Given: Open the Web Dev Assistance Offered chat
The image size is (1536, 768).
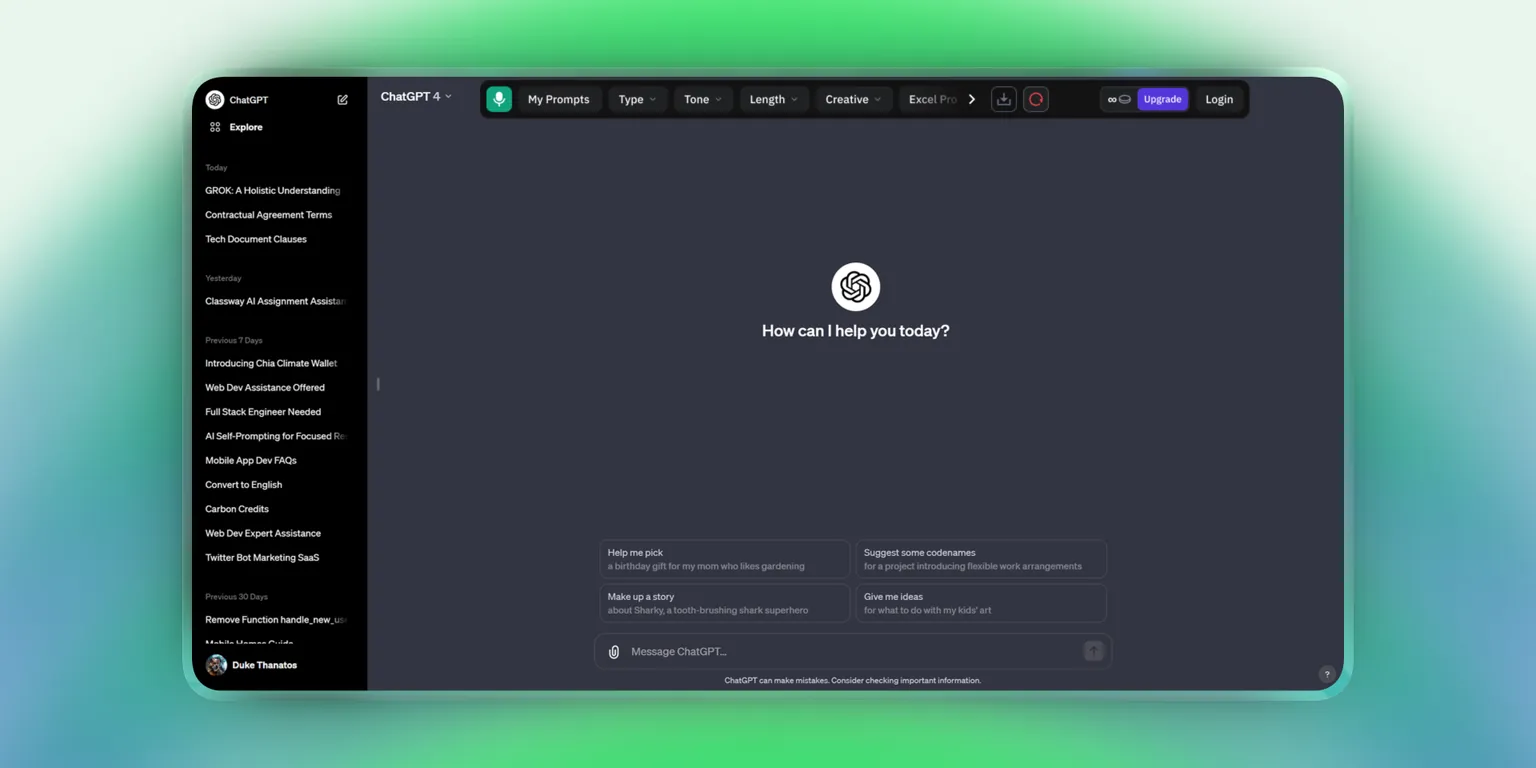Looking at the screenshot, I should (265, 388).
